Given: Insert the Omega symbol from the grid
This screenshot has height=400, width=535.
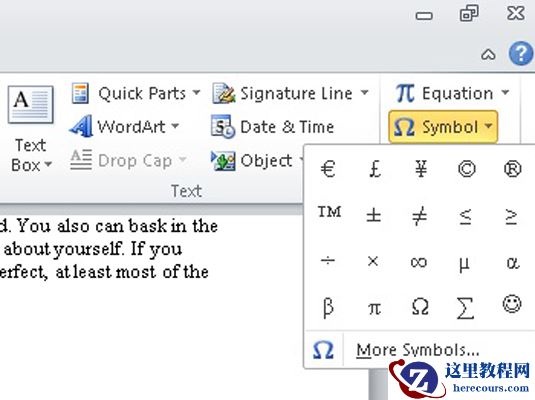Looking at the screenshot, I should click(420, 306).
